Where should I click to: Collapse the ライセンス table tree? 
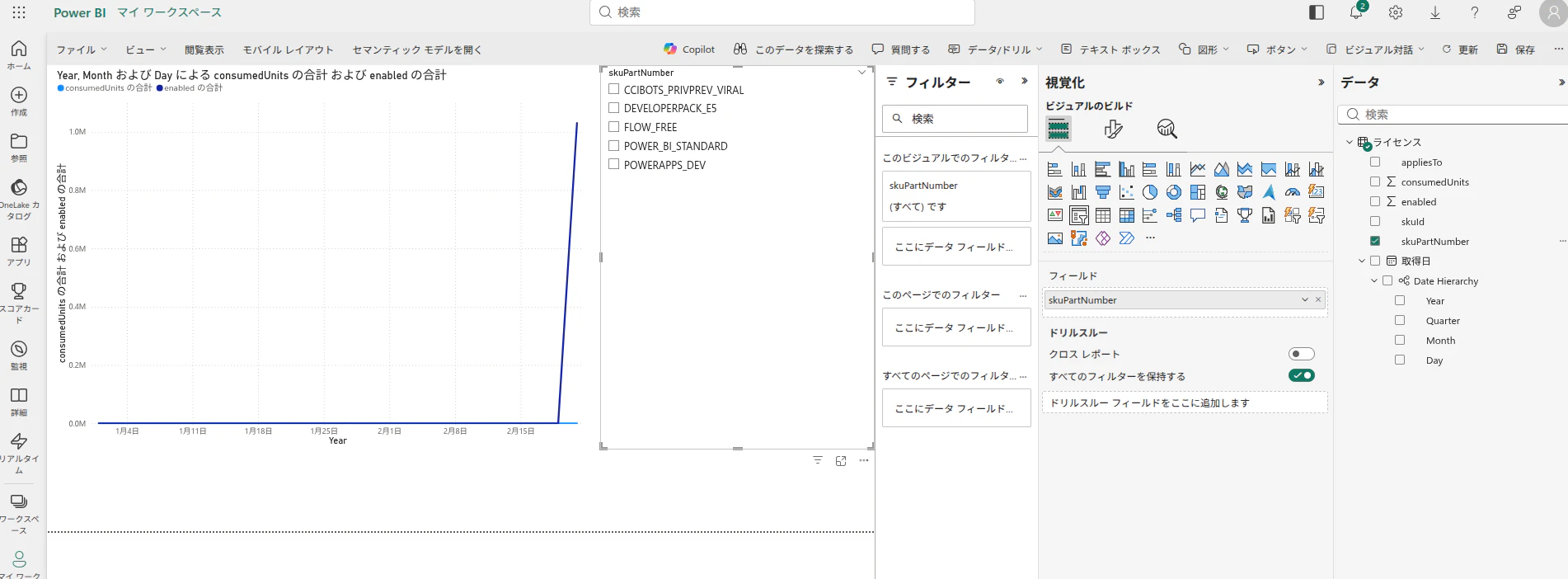click(x=1350, y=142)
